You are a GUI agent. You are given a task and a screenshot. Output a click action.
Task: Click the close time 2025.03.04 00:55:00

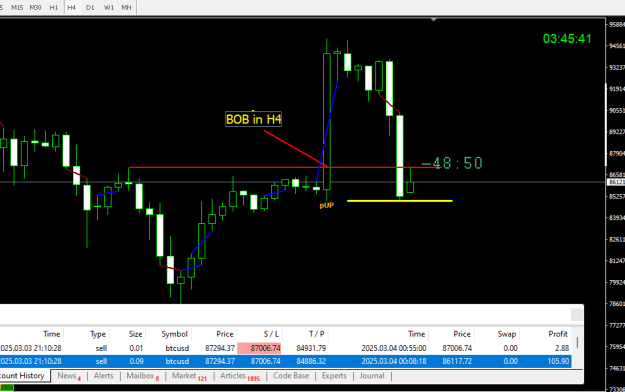tap(394, 348)
